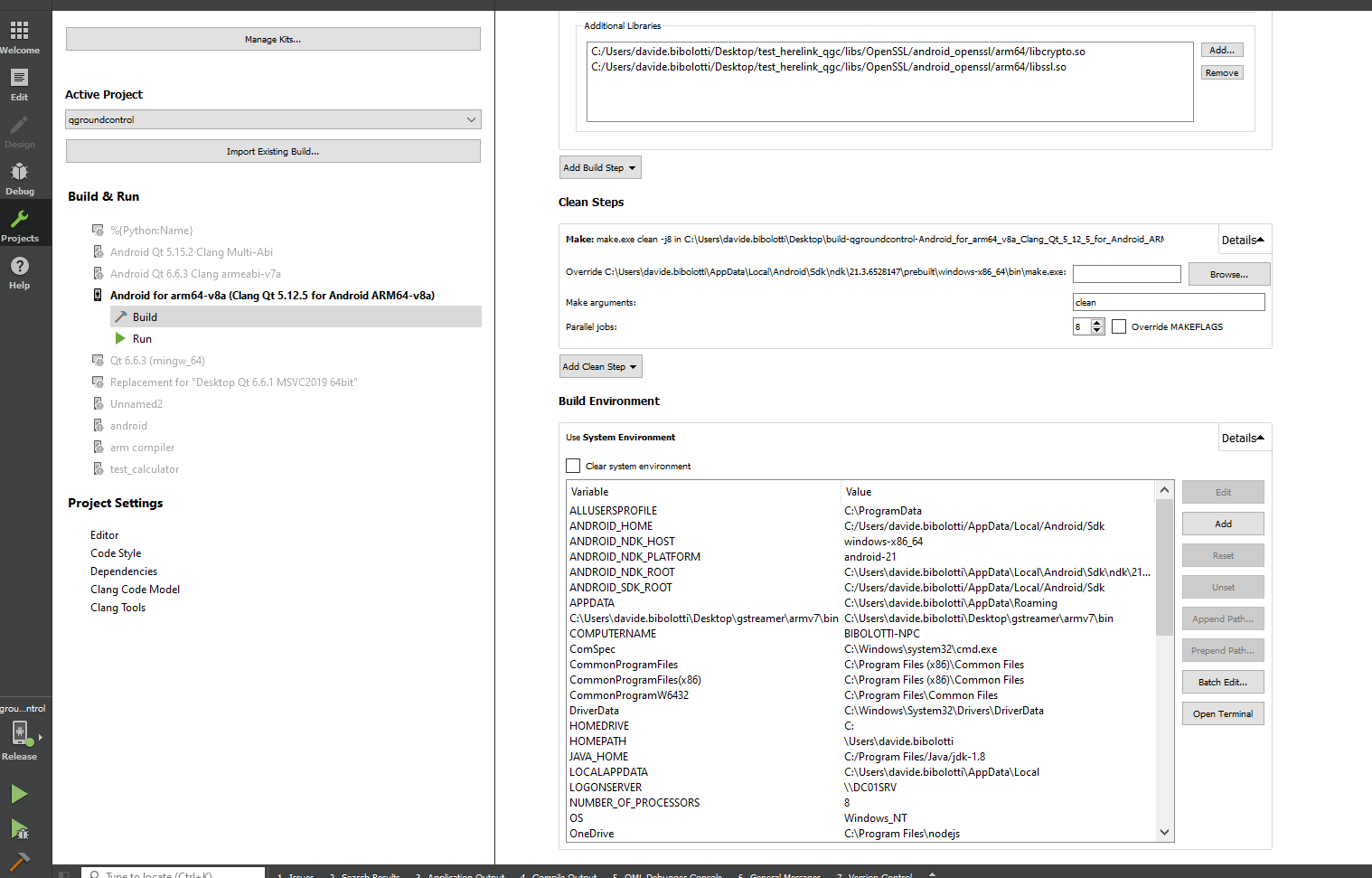This screenshot has height=878, width=1372.
Task: Open the Add Clean Step dropdown
Action: [x=600, y=367]
